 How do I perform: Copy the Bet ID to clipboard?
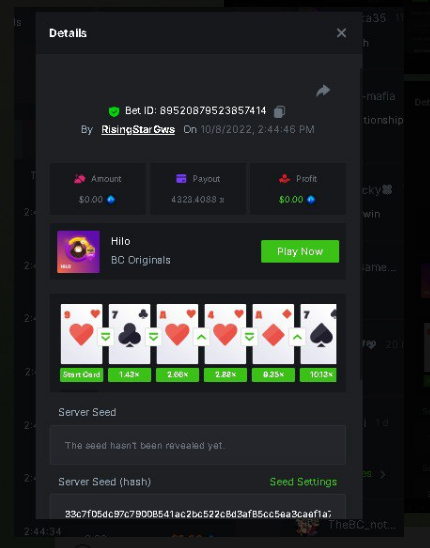[x=279, y=111]
